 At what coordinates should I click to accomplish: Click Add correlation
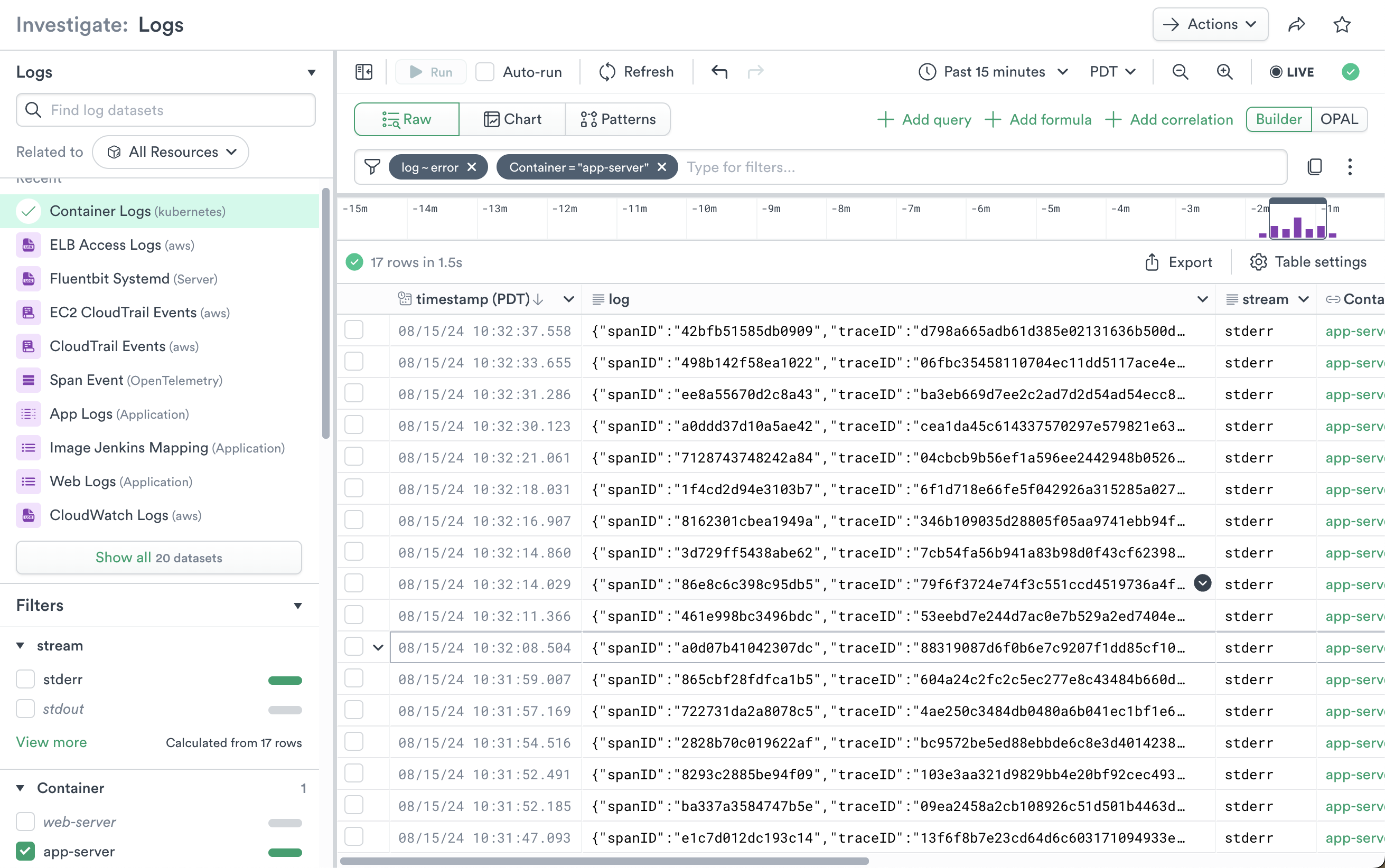pyautogui.click(x=1169, y=119)
